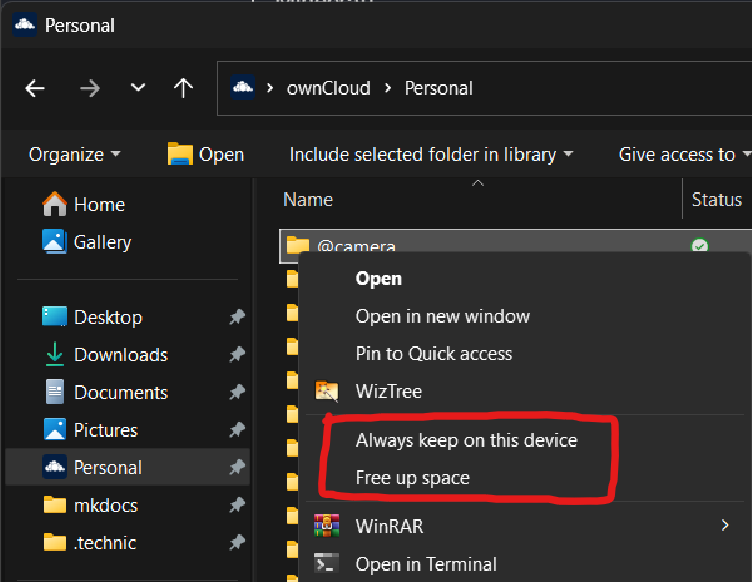752x582 pixels.
Task: Choose Always keep on this device
Action: [466, 440]
